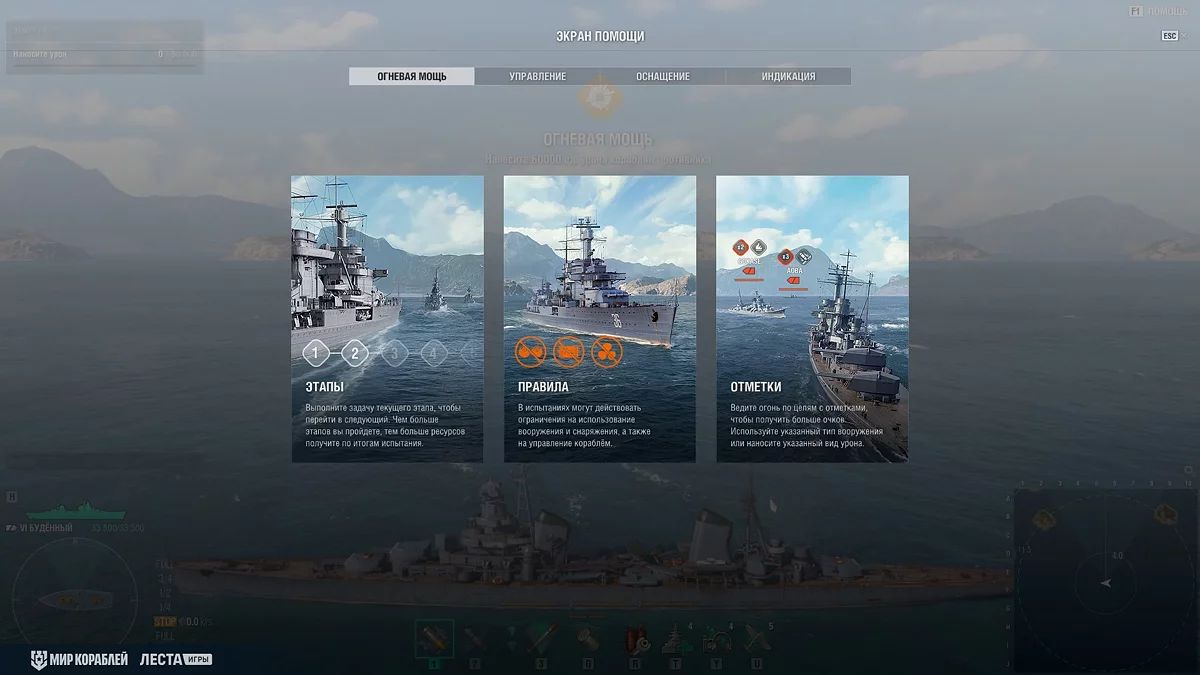Open the Отметки help card
This screenshot has width=1200, height=675.
[812, 319]
